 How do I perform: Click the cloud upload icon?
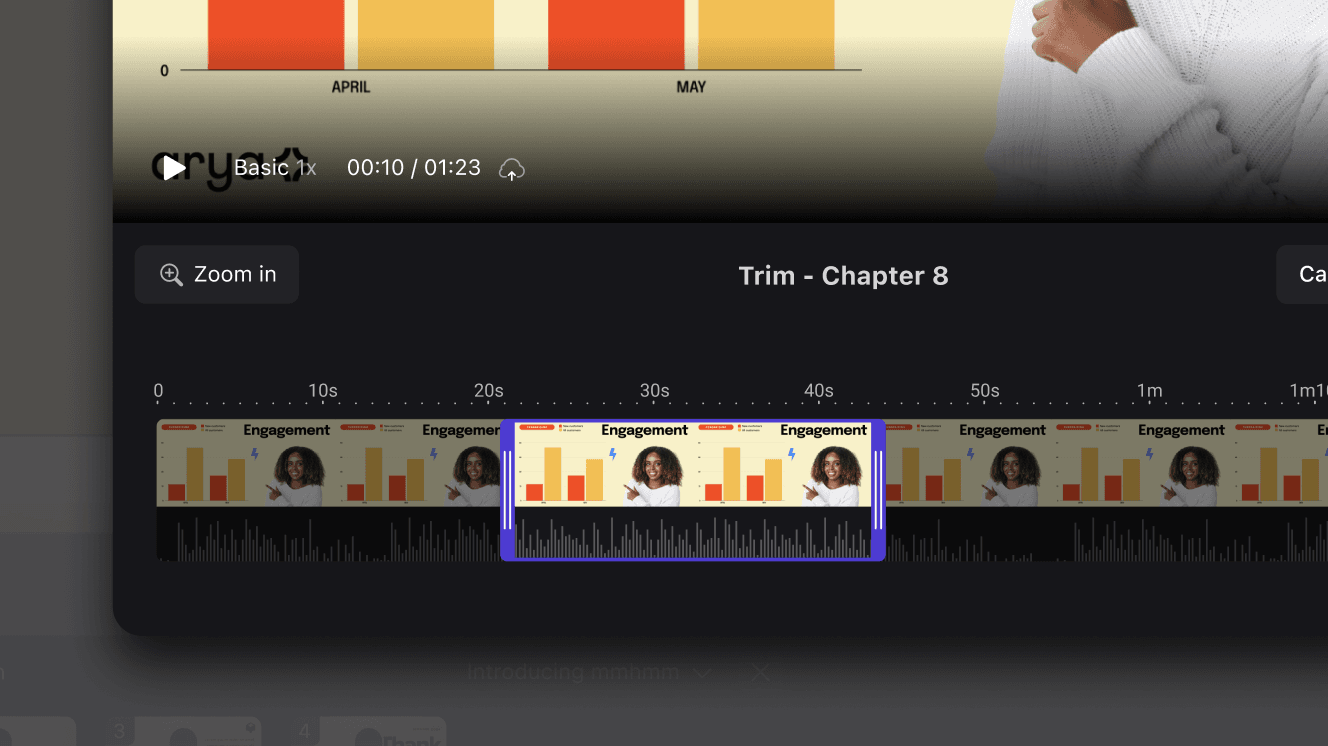(511, 170)
